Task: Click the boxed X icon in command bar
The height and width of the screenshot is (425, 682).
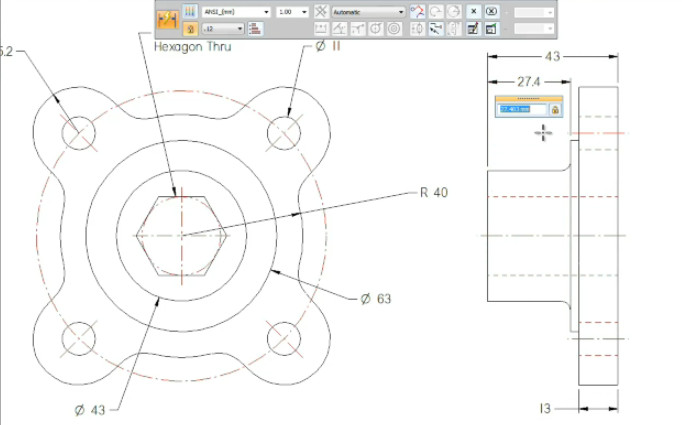Action: pos(491,12)
